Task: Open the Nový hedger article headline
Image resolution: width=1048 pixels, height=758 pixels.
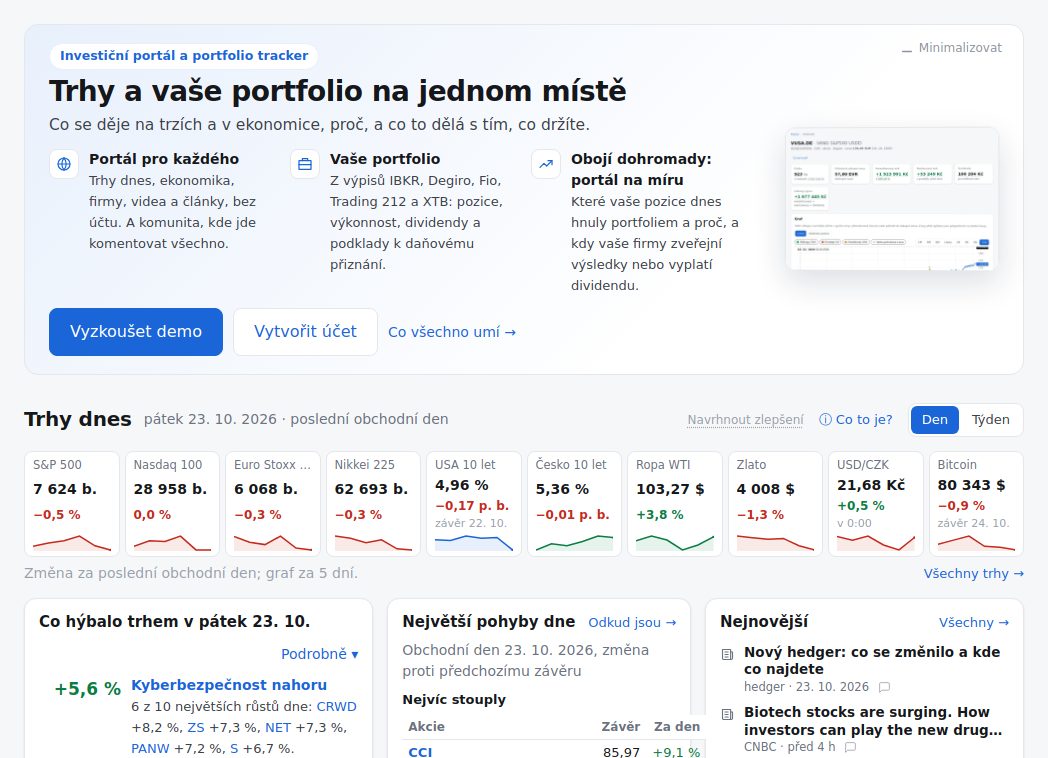Action: click(872, 660)
